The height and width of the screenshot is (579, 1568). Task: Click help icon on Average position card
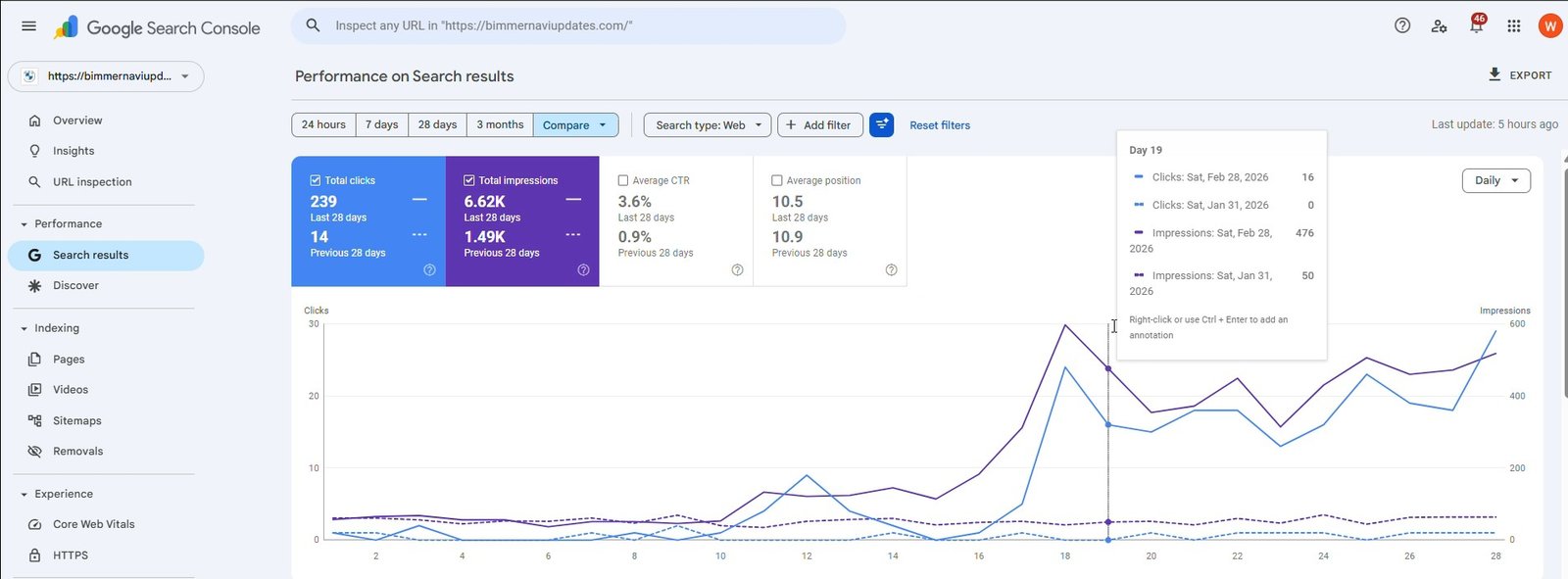(891, 269)
